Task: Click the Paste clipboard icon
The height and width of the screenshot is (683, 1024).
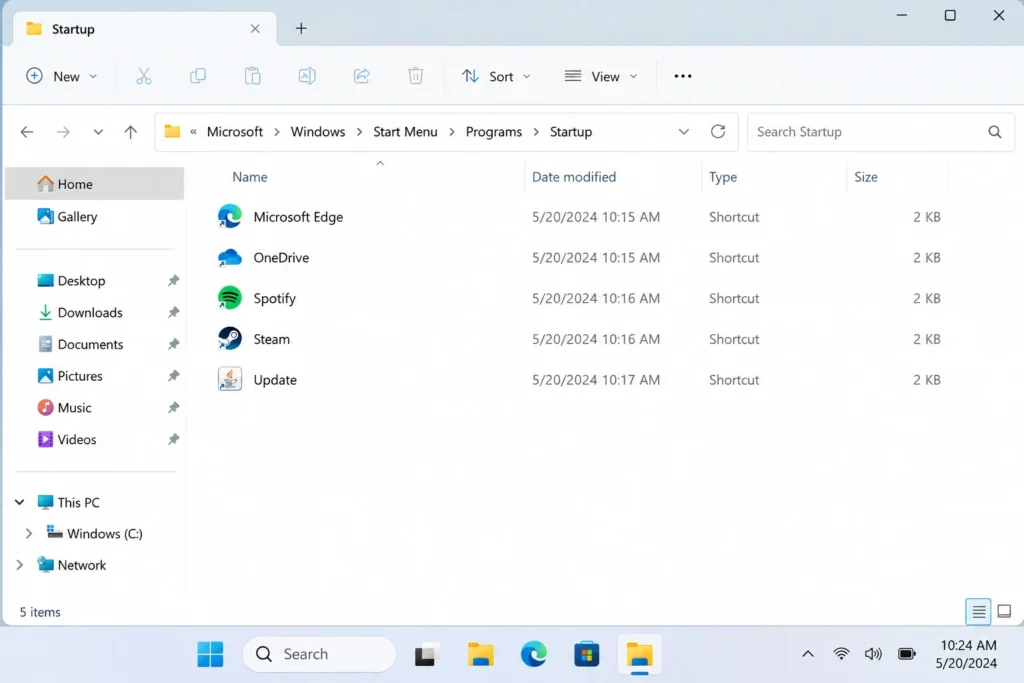Action: pos(253,76)
